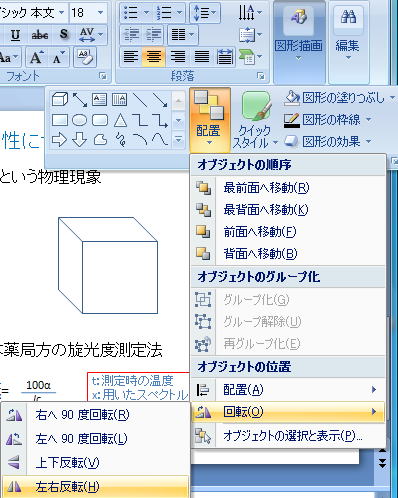Open クイックスタイル quick styles

tap(255, 120)
